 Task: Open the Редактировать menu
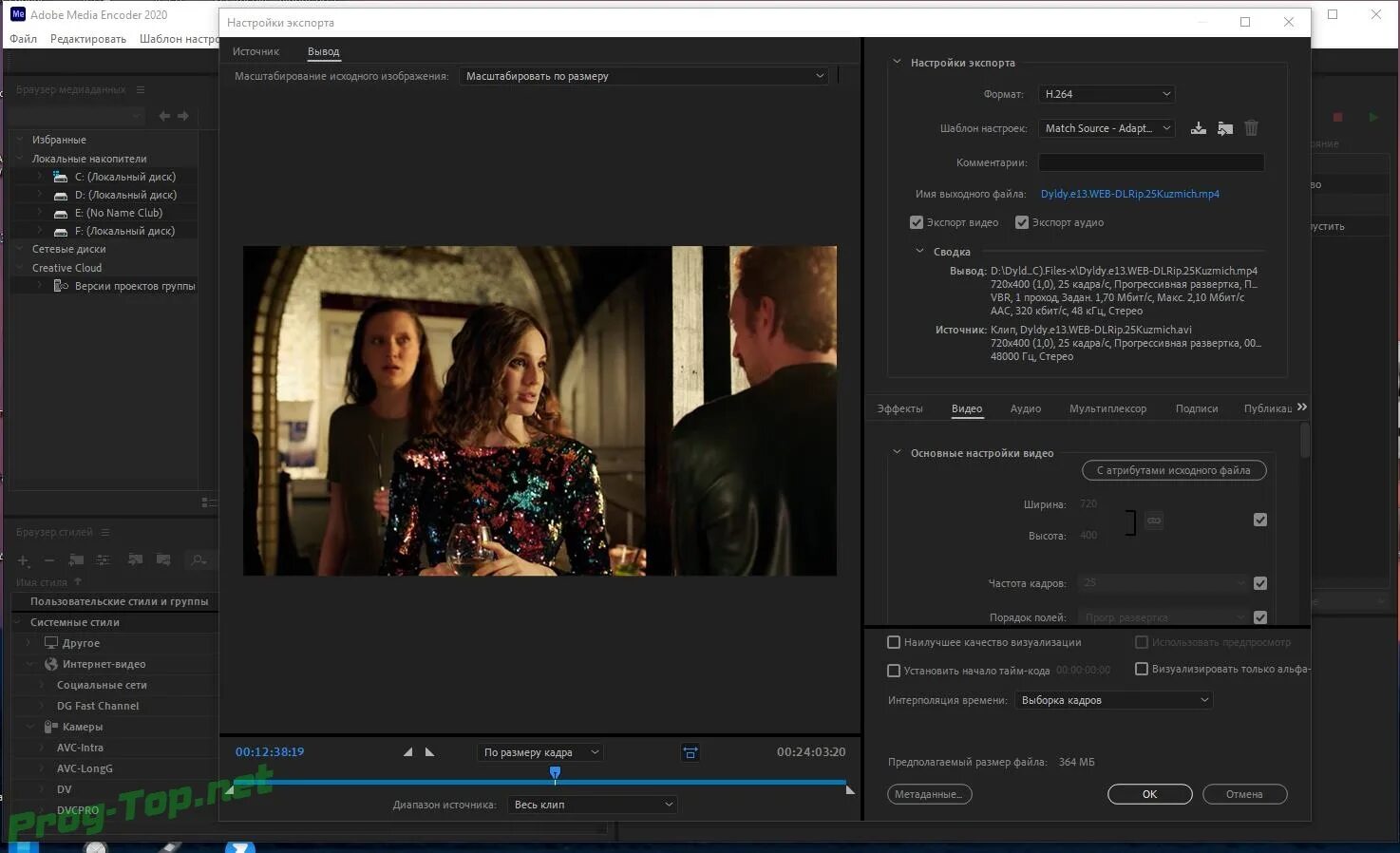click(88, 39)
